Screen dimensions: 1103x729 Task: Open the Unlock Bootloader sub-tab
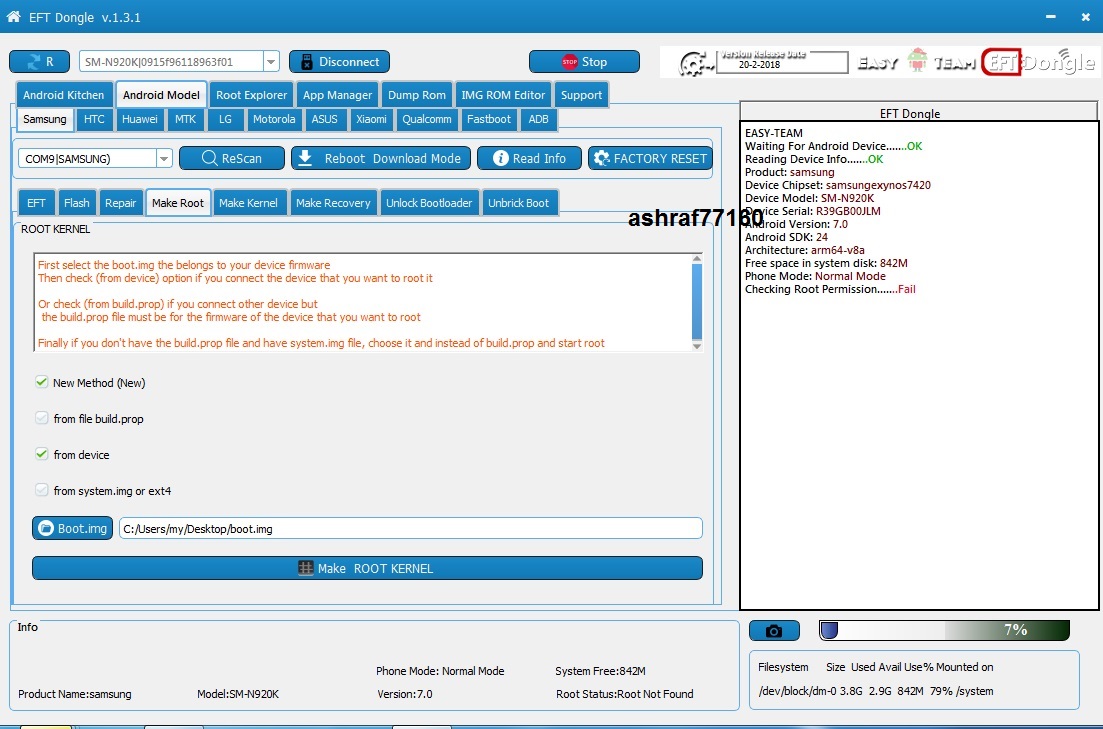point(428,203)
